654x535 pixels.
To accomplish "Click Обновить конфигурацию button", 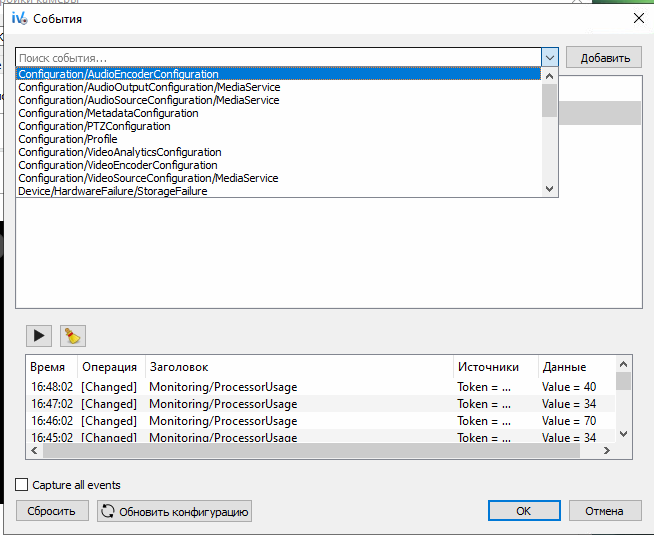I will 174,511.
